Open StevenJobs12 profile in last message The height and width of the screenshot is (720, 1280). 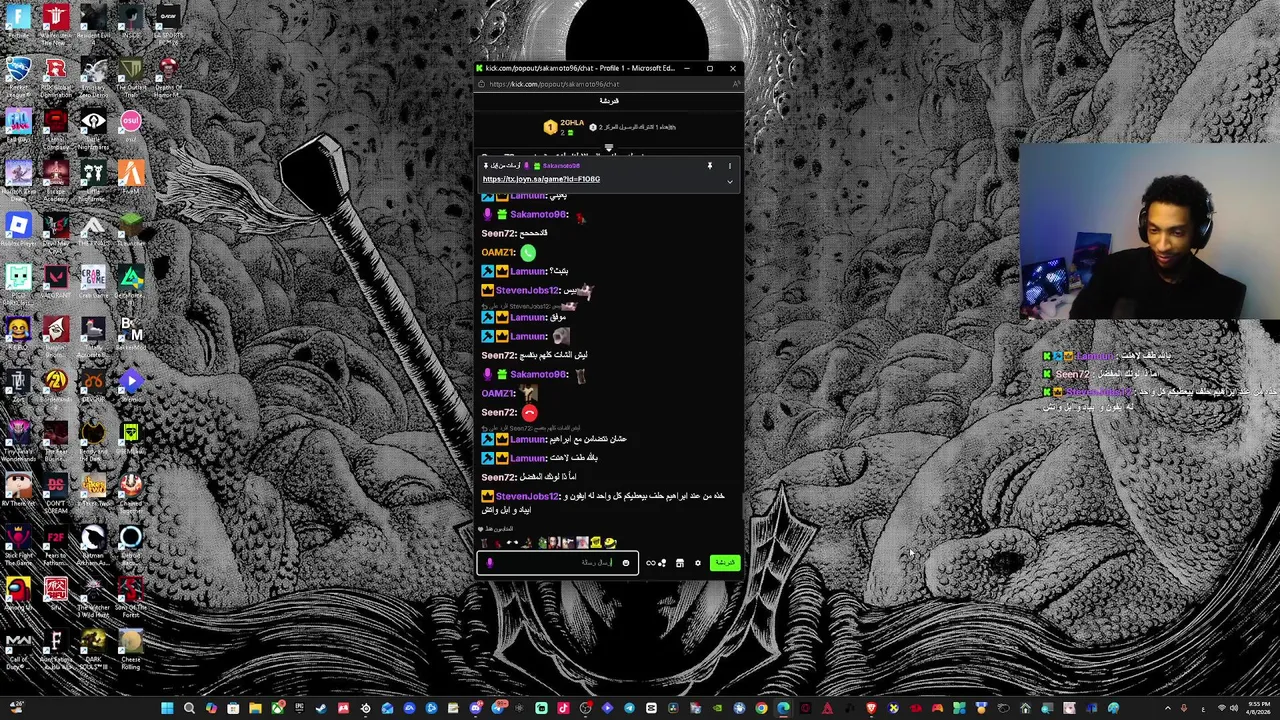[x=527, y=497]
